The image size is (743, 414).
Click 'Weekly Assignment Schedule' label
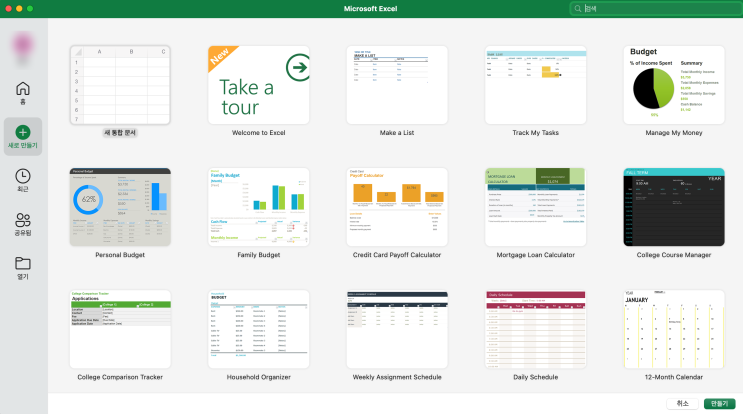click(x=397, y=377)
